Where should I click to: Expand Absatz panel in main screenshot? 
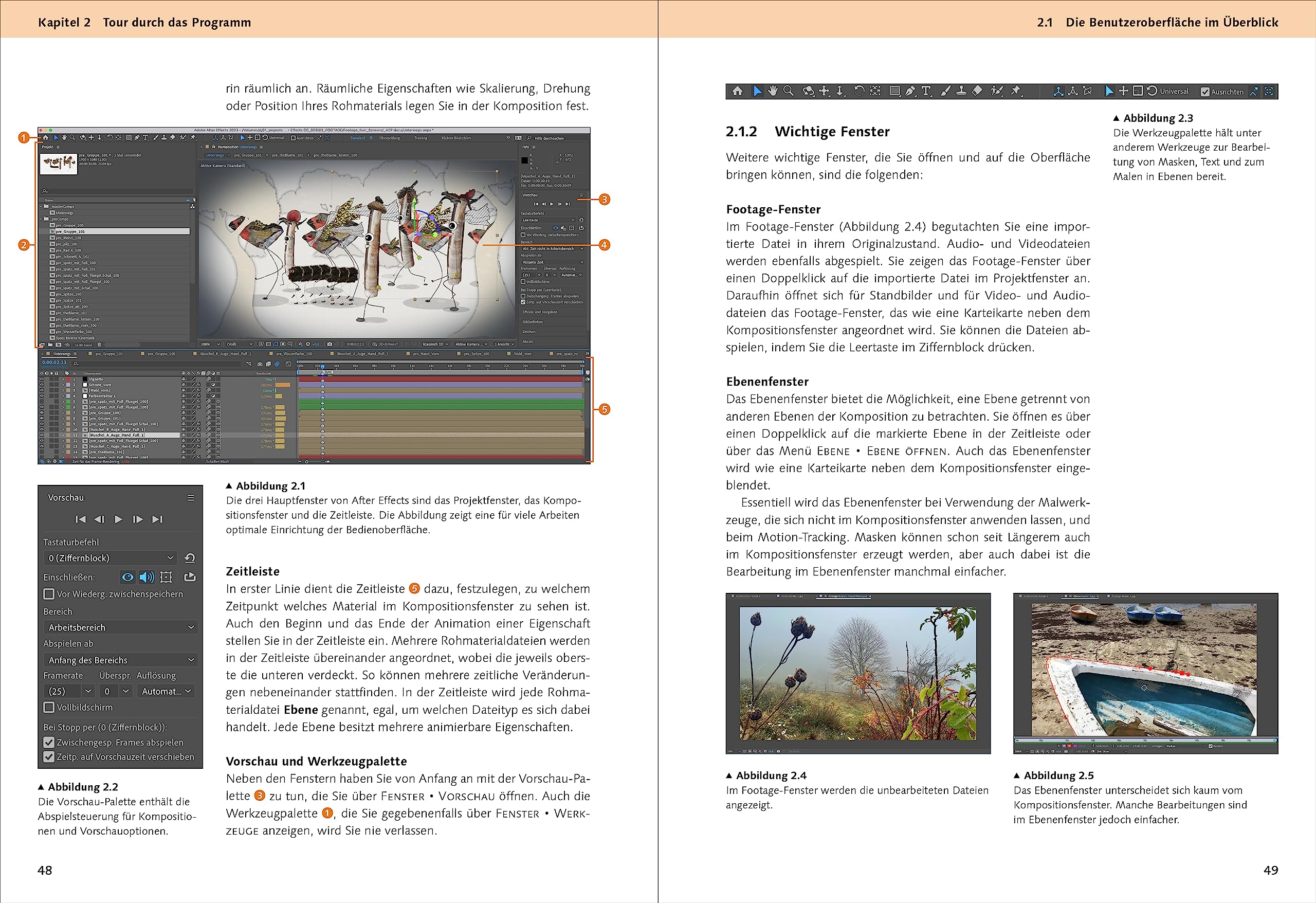point(528,342)
